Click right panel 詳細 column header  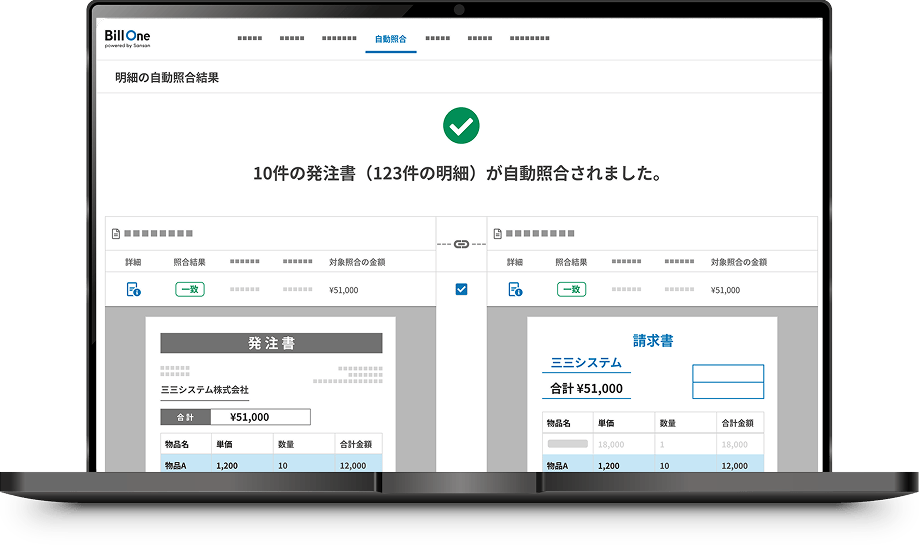[515, 262]
